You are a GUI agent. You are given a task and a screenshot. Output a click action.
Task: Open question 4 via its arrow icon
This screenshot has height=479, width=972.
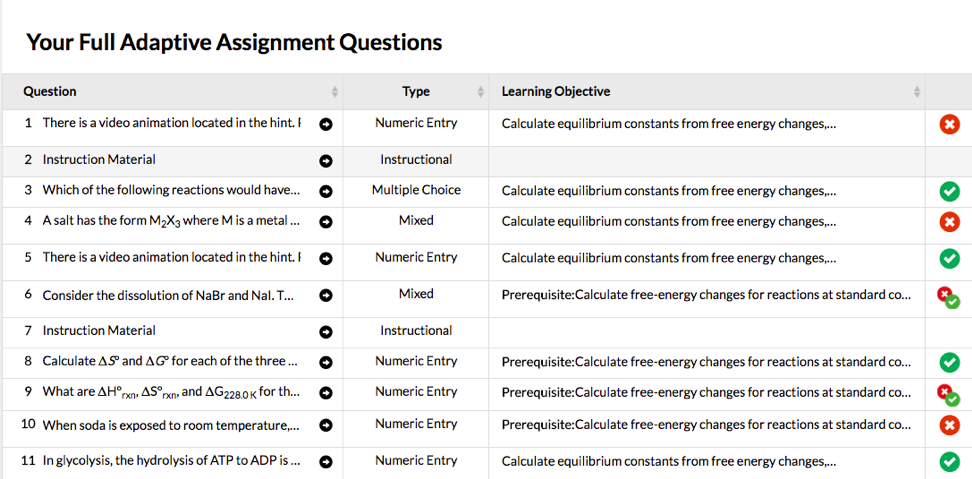coord(325,221)
